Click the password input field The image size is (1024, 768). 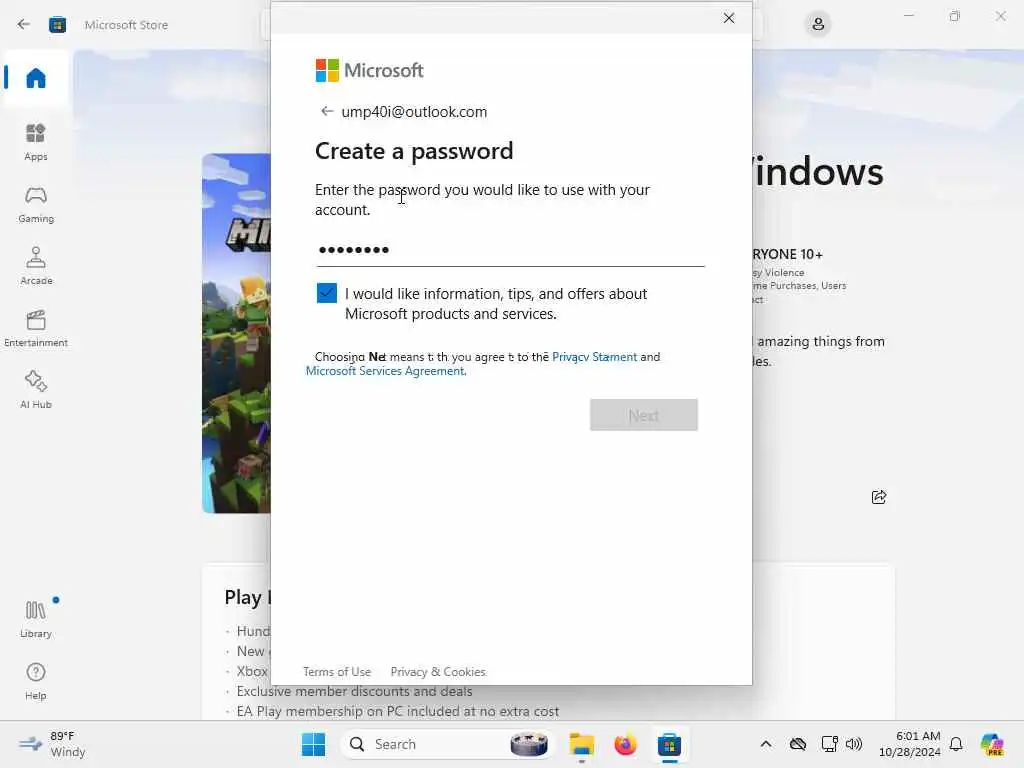510,250
